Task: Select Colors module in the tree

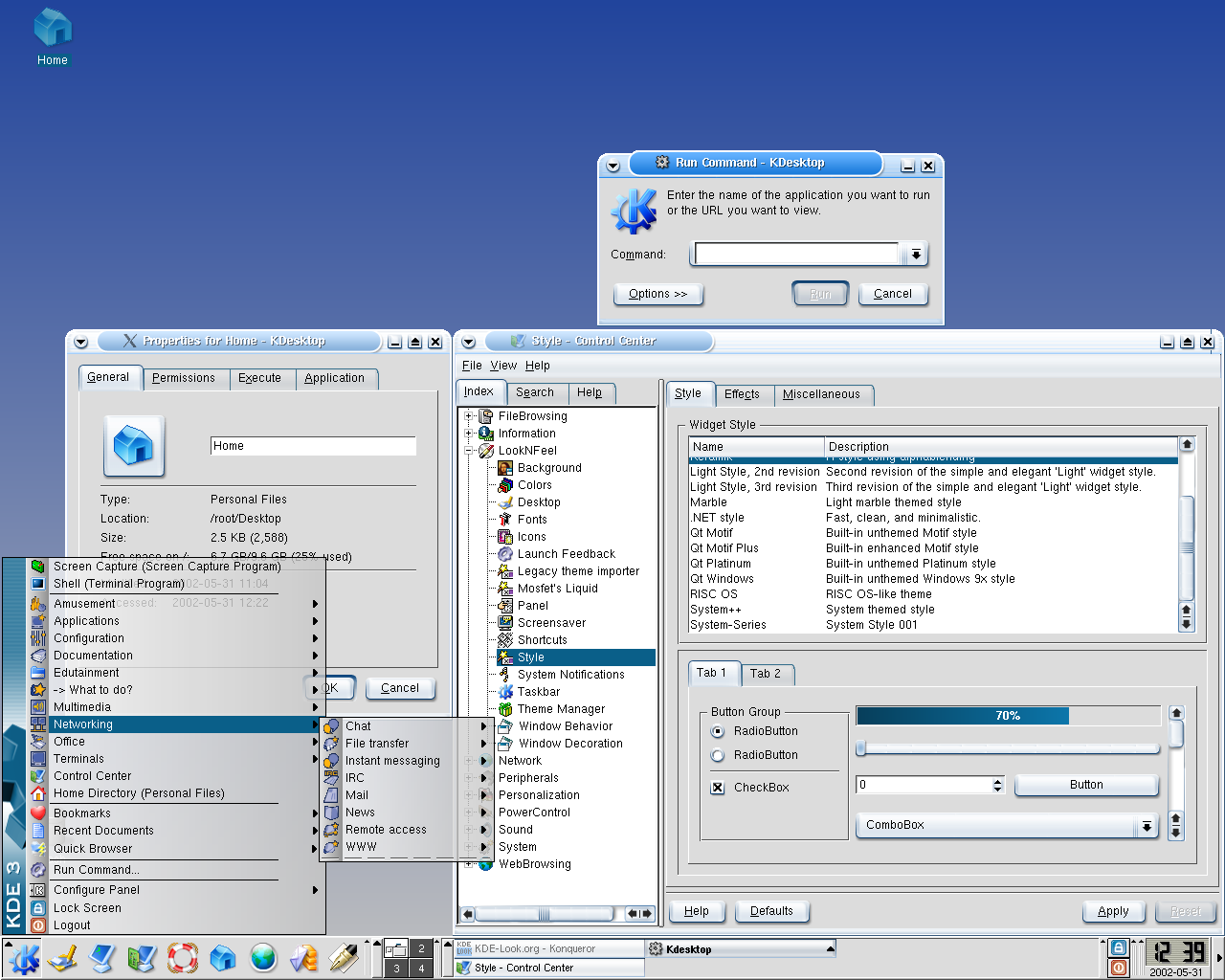Action: click(x=535, y=485)
